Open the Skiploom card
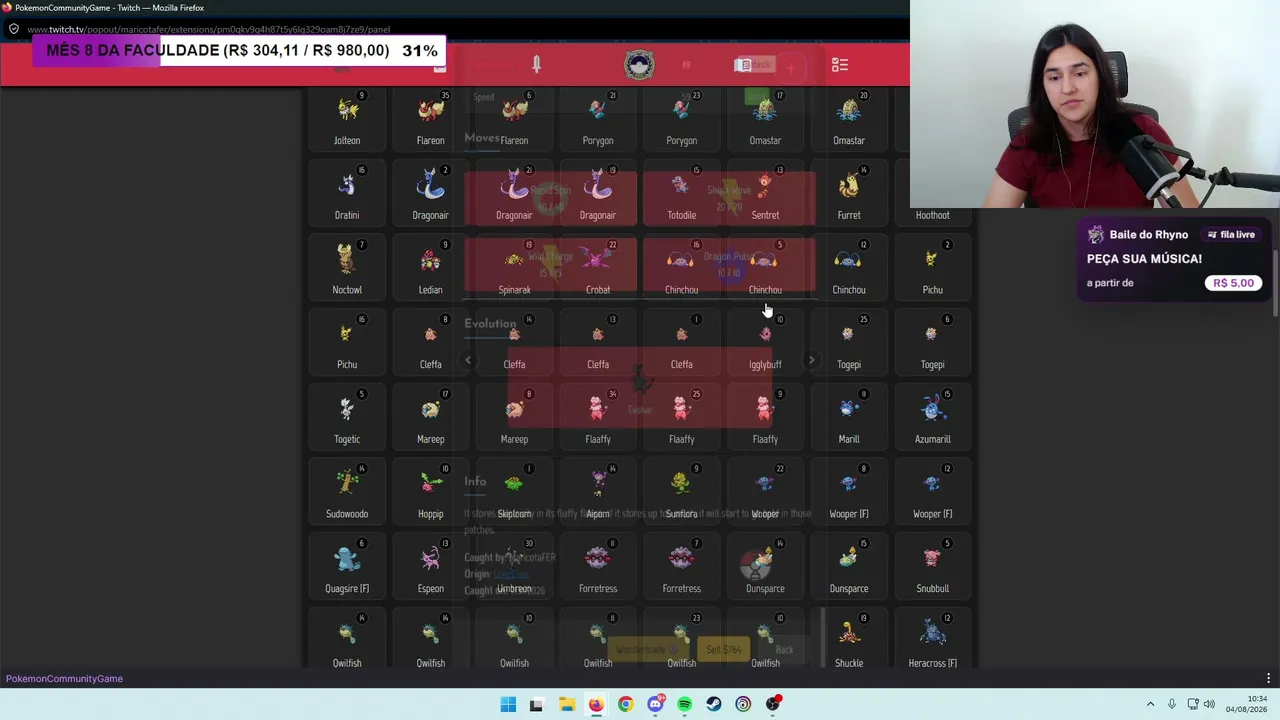The width and height of the screenshot is (1280, 720). pyautogui.click(x=514, y=493)
